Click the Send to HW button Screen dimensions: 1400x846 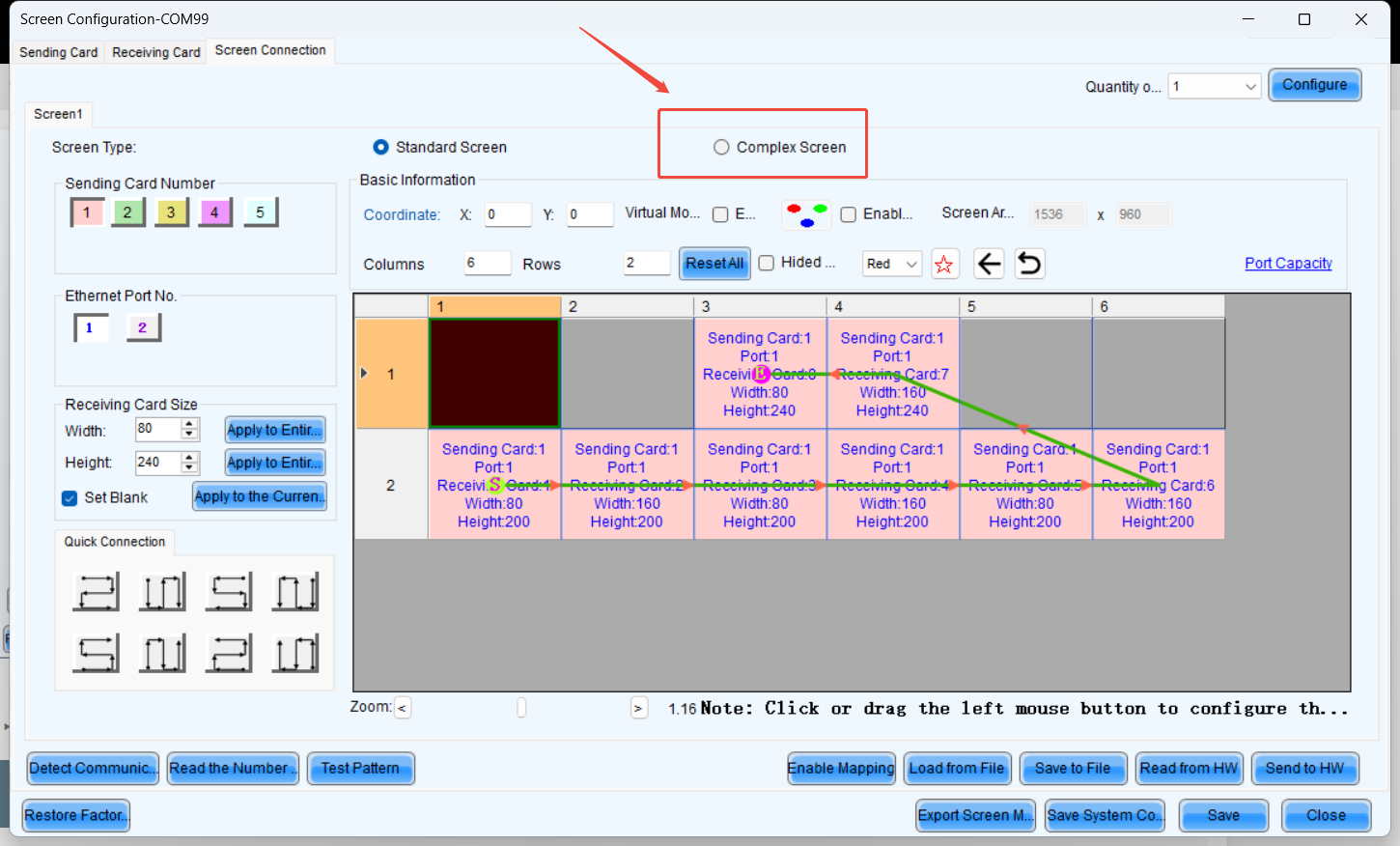pyautogui.click(x=1304, y=769)
